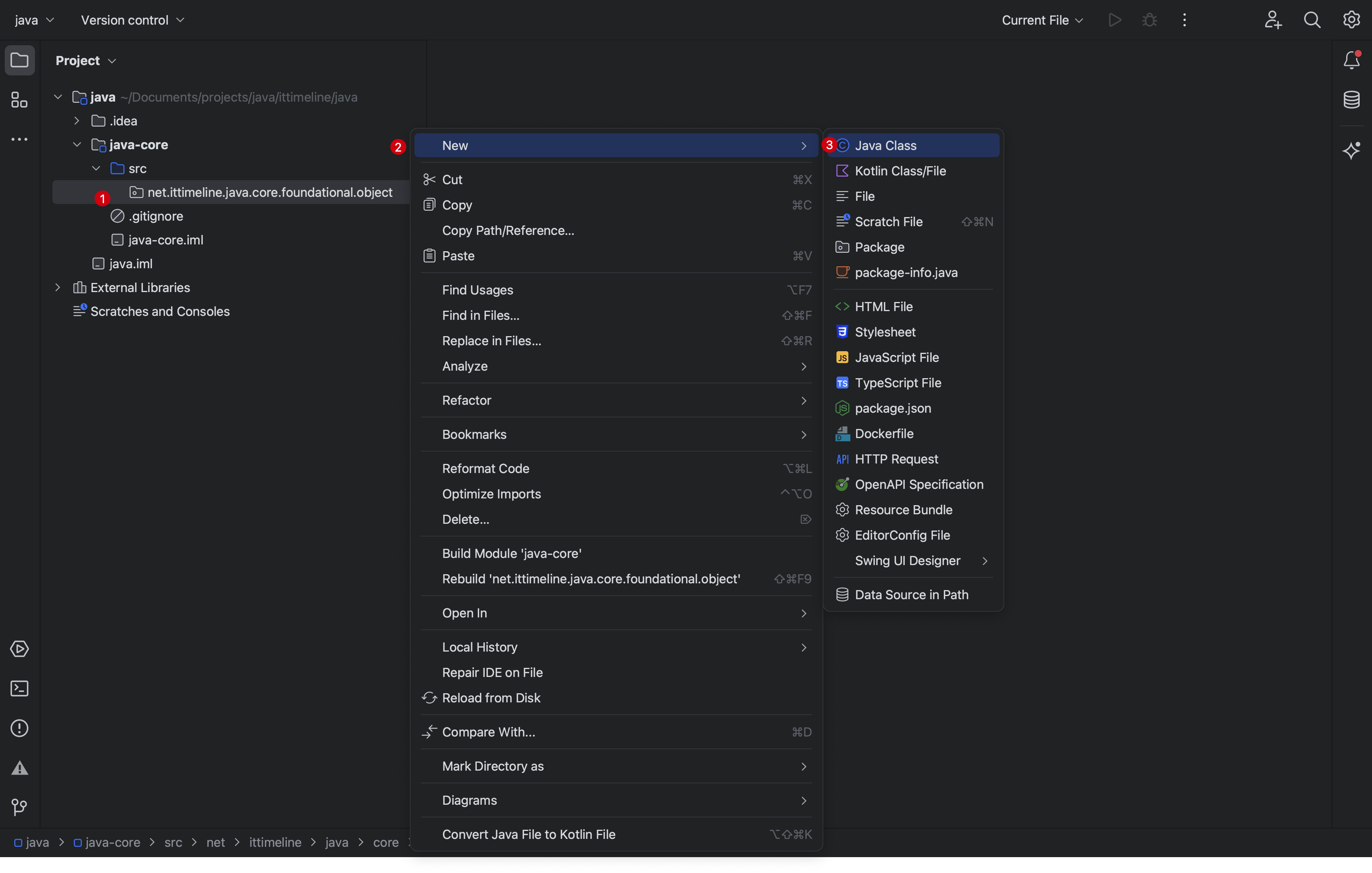Click the Run play icon
Viewport: 1372px width, 873px height.
pos(1114,20)
